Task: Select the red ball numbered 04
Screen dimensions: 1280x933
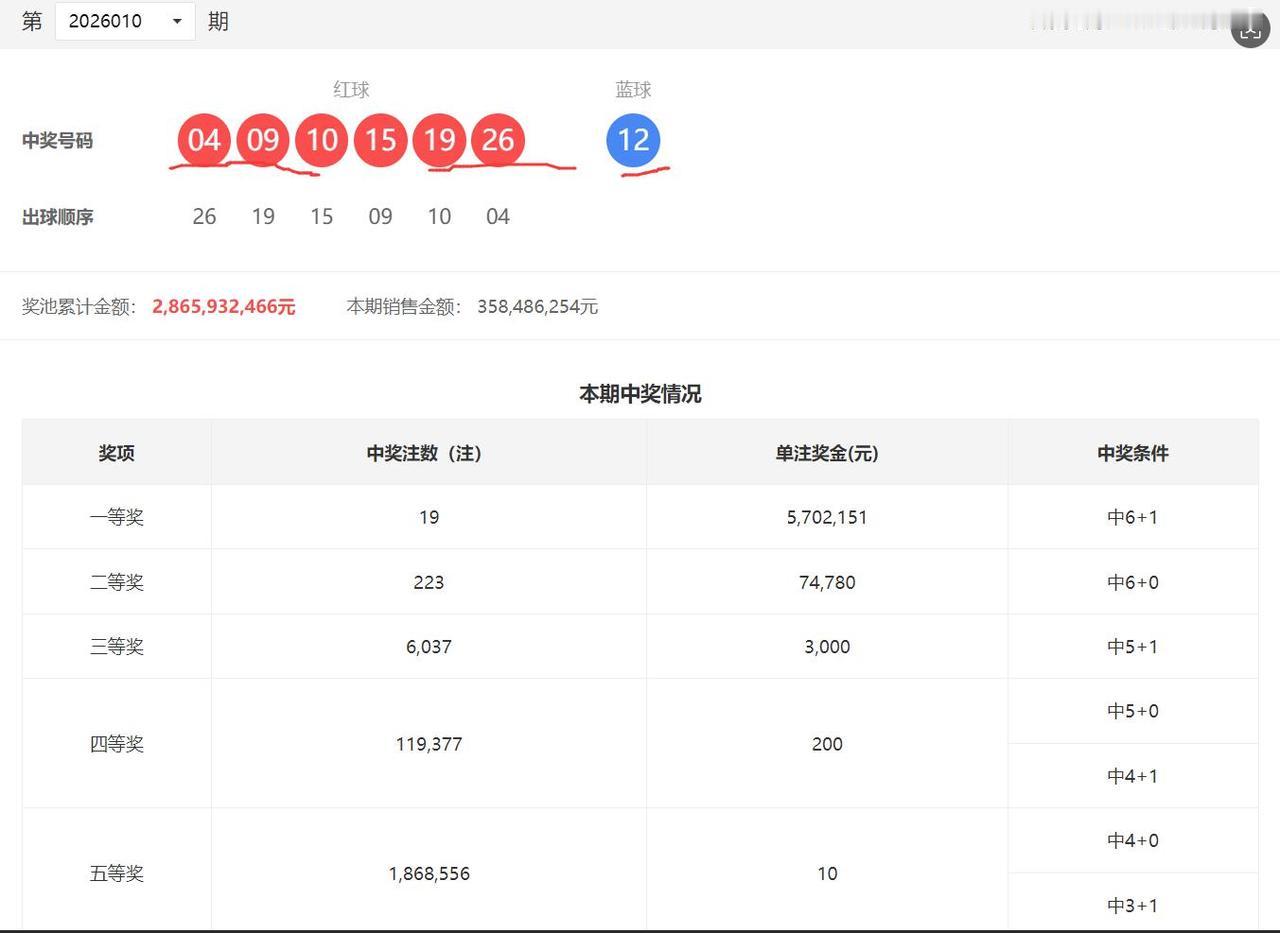Action: (203, 140)
